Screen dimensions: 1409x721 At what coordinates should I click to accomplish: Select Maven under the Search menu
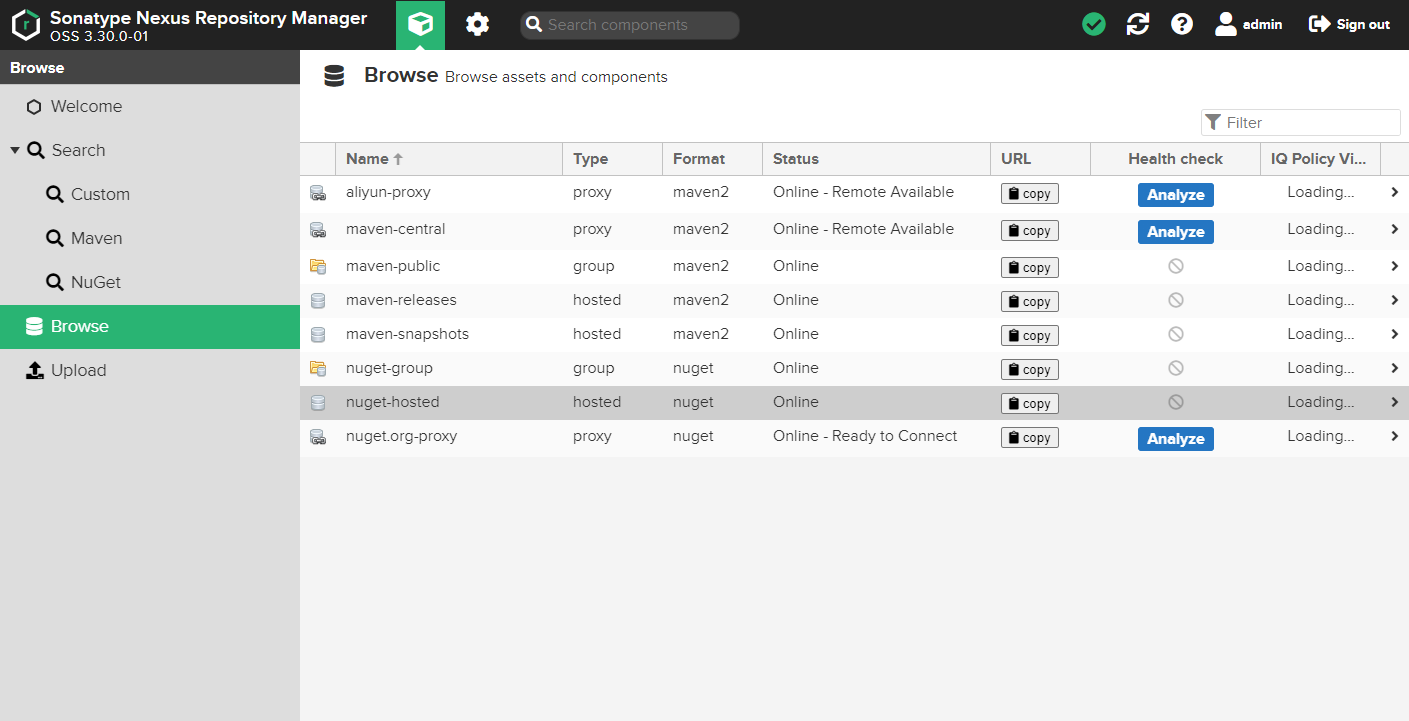pyautogui.click(x=95, y=238)
